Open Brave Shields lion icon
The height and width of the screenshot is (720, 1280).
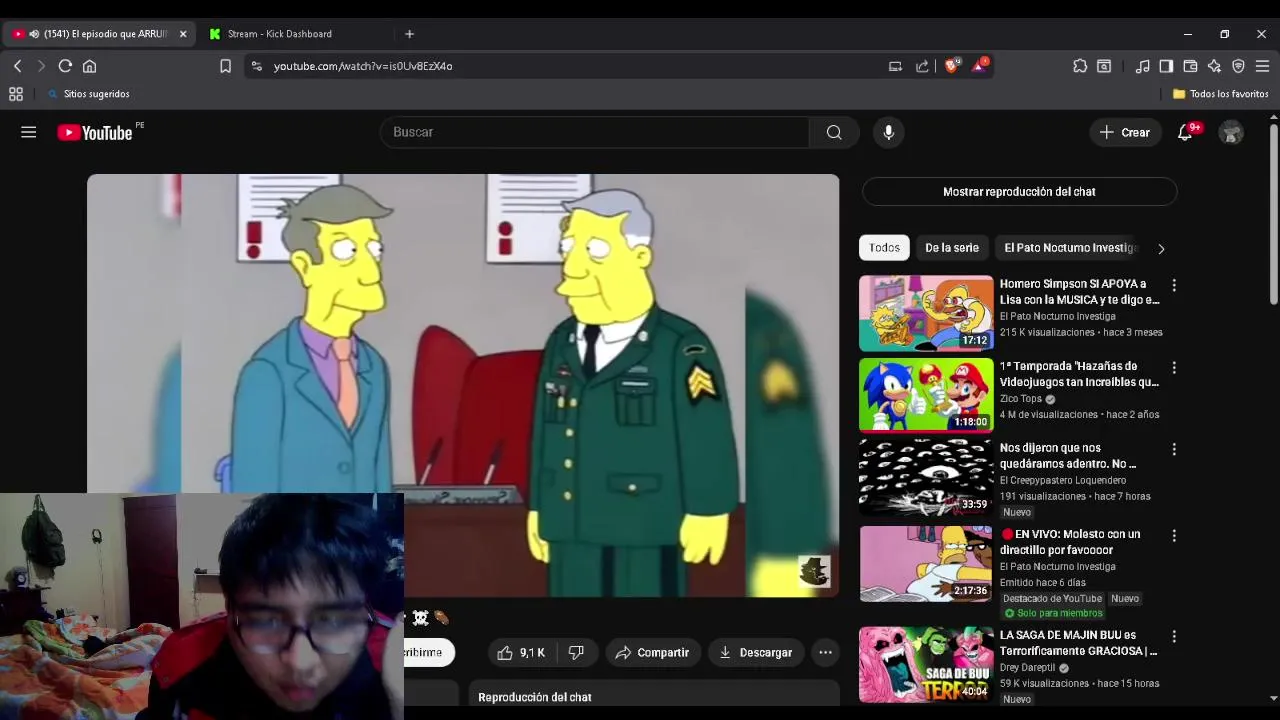(952, 66)
